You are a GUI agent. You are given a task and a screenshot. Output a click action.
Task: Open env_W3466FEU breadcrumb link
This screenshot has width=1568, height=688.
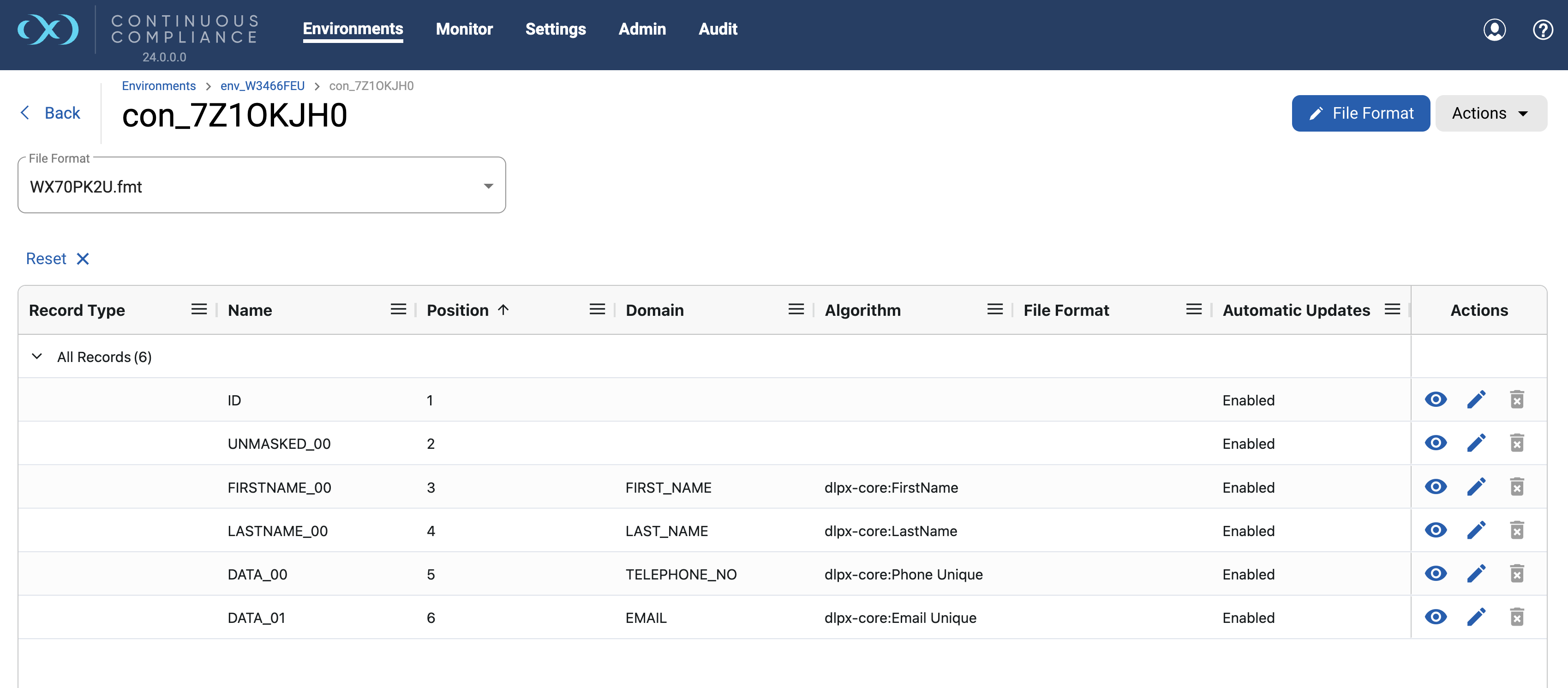pyautogui.click(x=263, y=86)
